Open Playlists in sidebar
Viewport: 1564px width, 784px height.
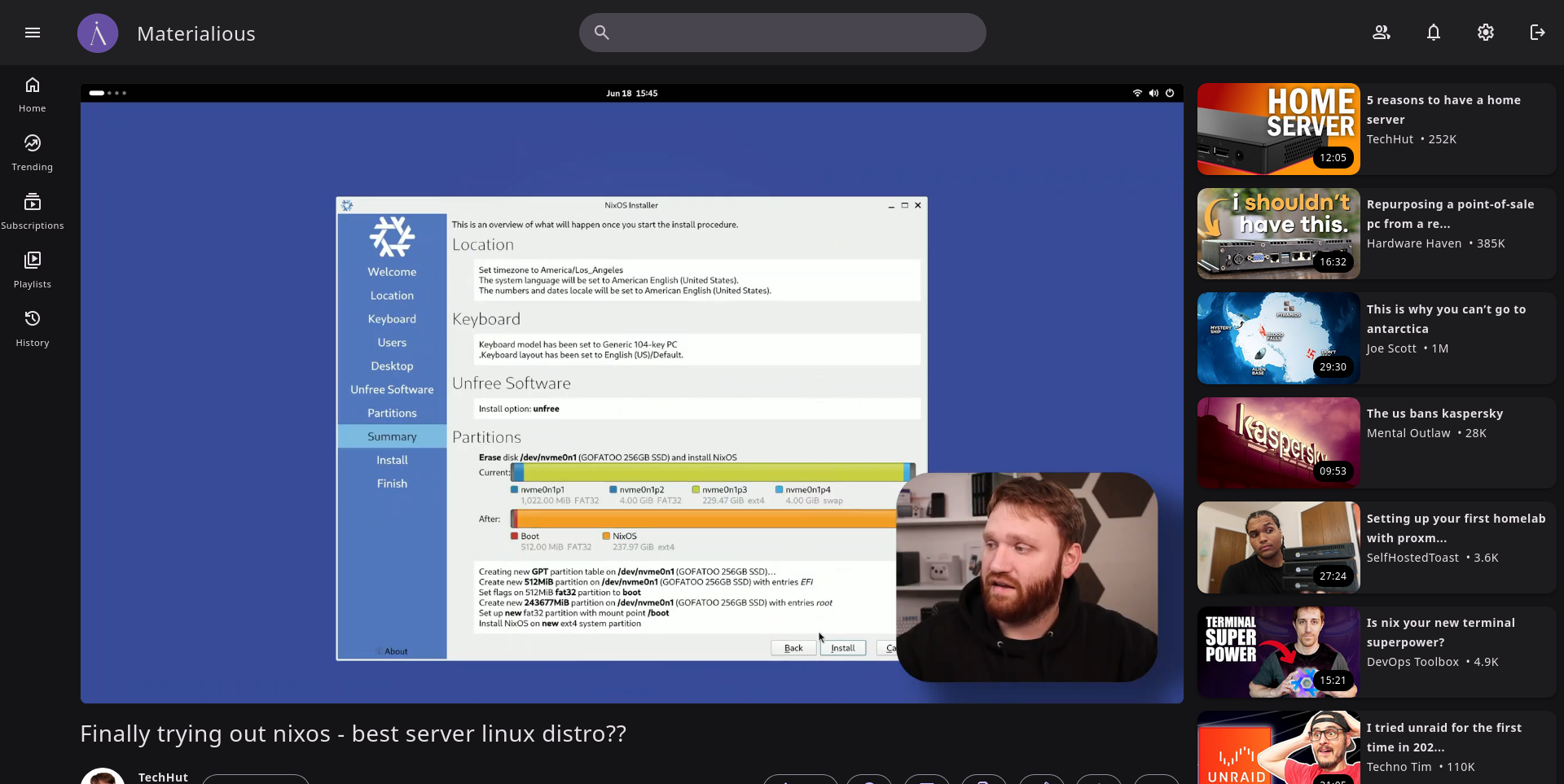point(33,270)
